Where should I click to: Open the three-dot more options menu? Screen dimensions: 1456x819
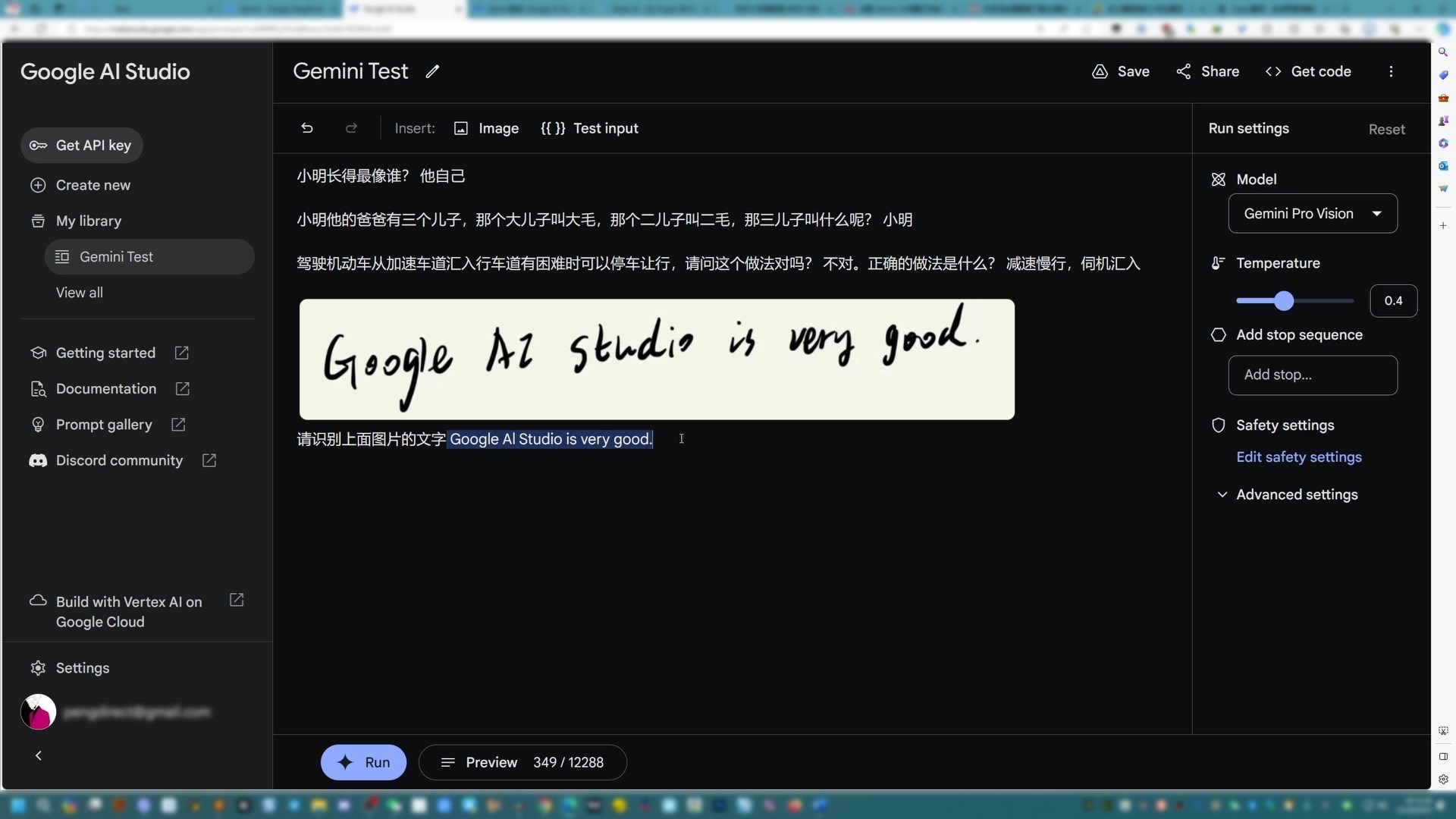point(1391,71)
